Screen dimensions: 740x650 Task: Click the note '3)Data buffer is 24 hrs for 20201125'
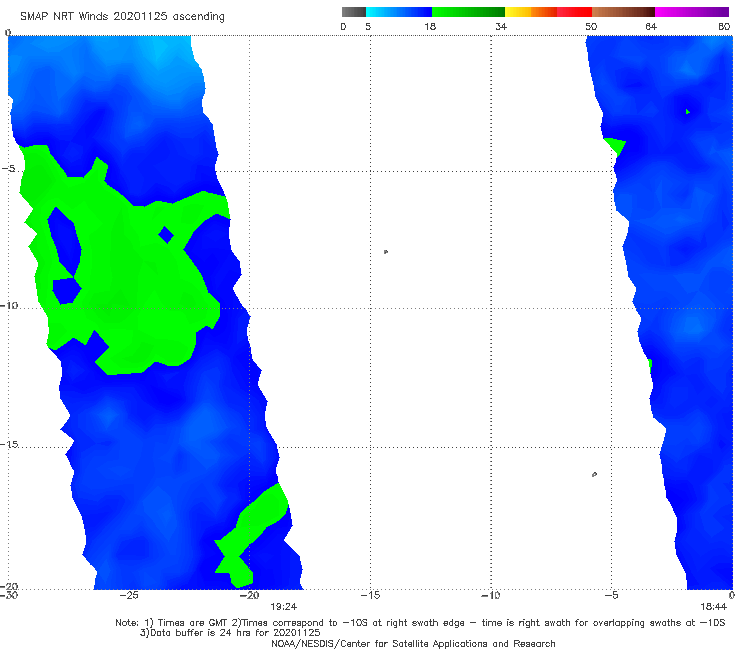tap(230, 633)
